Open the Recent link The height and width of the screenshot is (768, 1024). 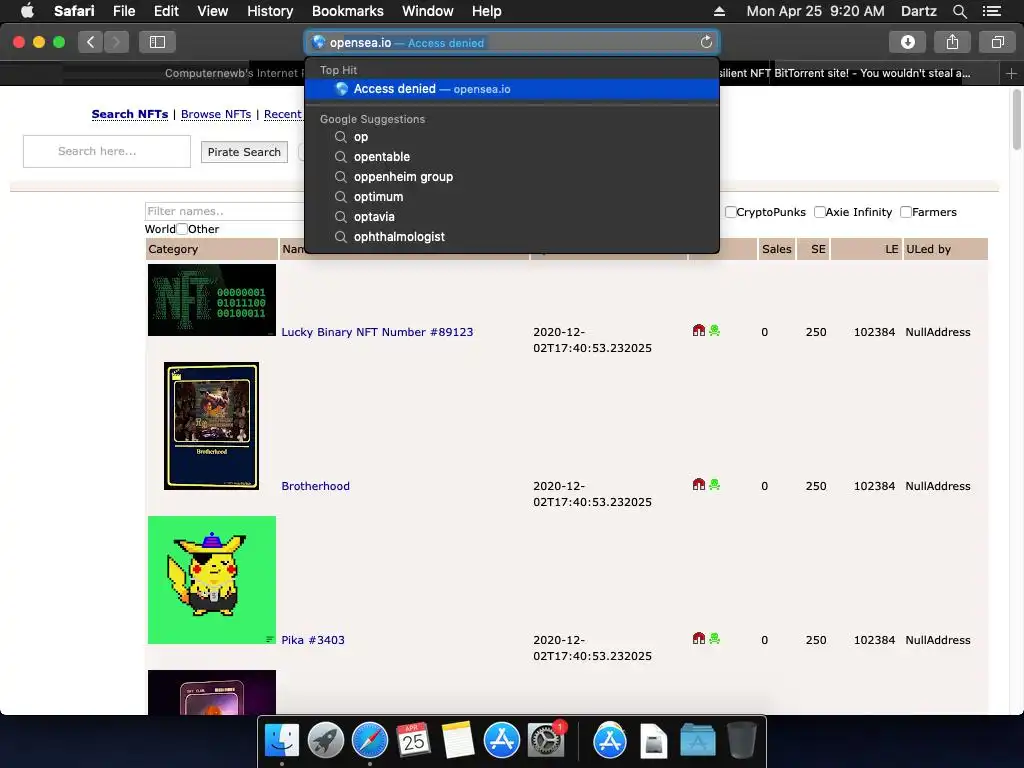pos(283,114)
